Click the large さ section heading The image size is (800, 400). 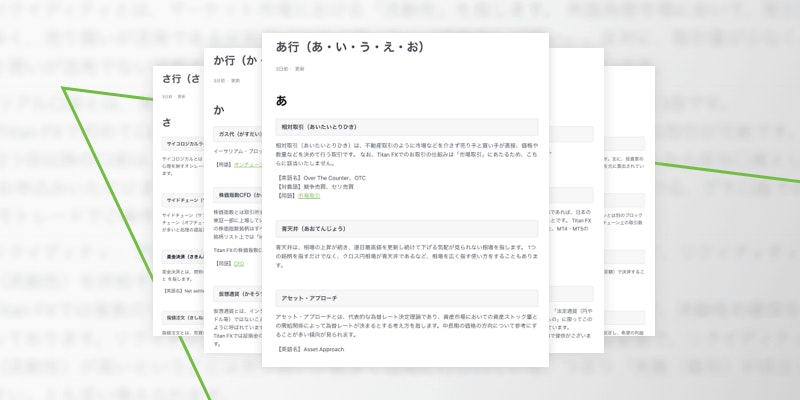tap(167, 122)
